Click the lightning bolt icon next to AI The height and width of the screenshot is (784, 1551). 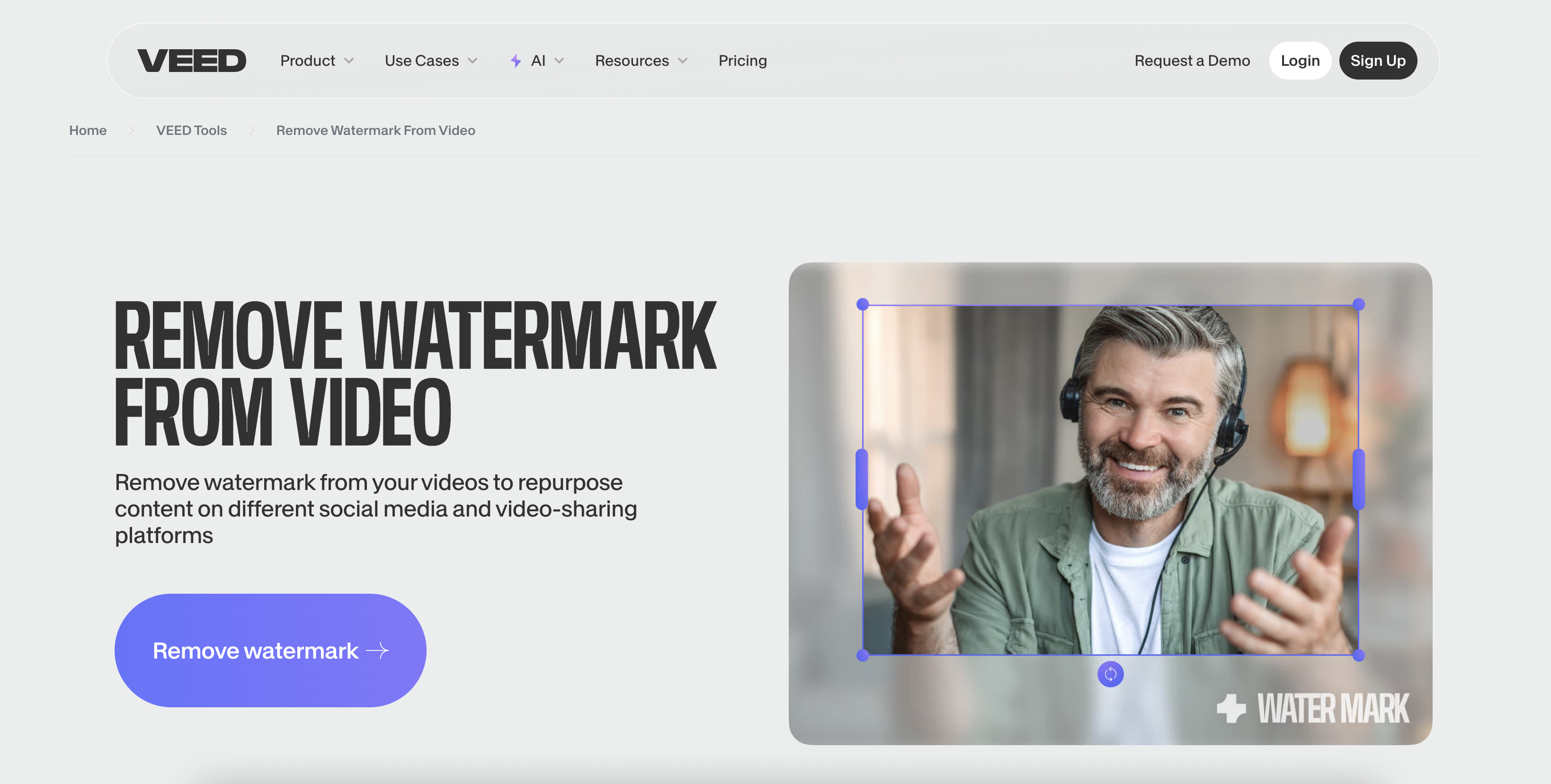tap(515, 60)
